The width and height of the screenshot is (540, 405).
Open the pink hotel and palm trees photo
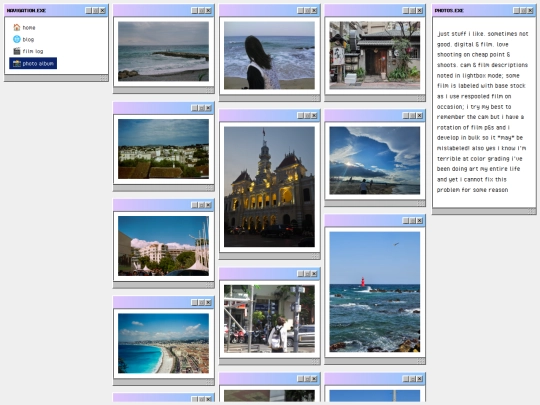pos(163,246)
